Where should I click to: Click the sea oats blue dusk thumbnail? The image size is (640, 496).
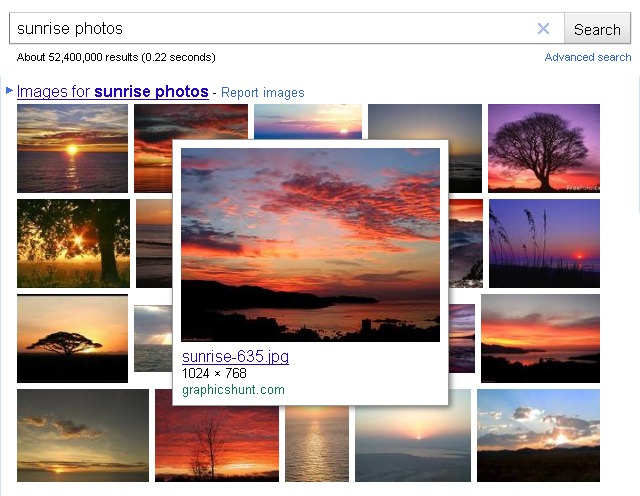click(544, 243)
